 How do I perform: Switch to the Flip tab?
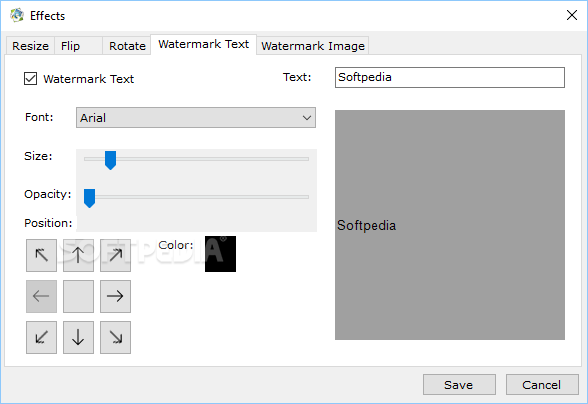78,46
